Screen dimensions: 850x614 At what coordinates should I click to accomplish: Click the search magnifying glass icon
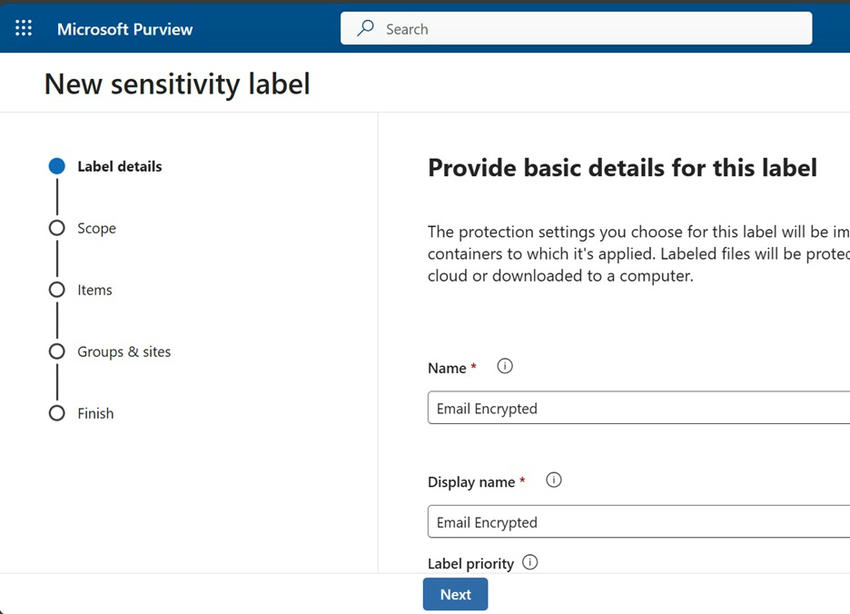click(365, 28)
